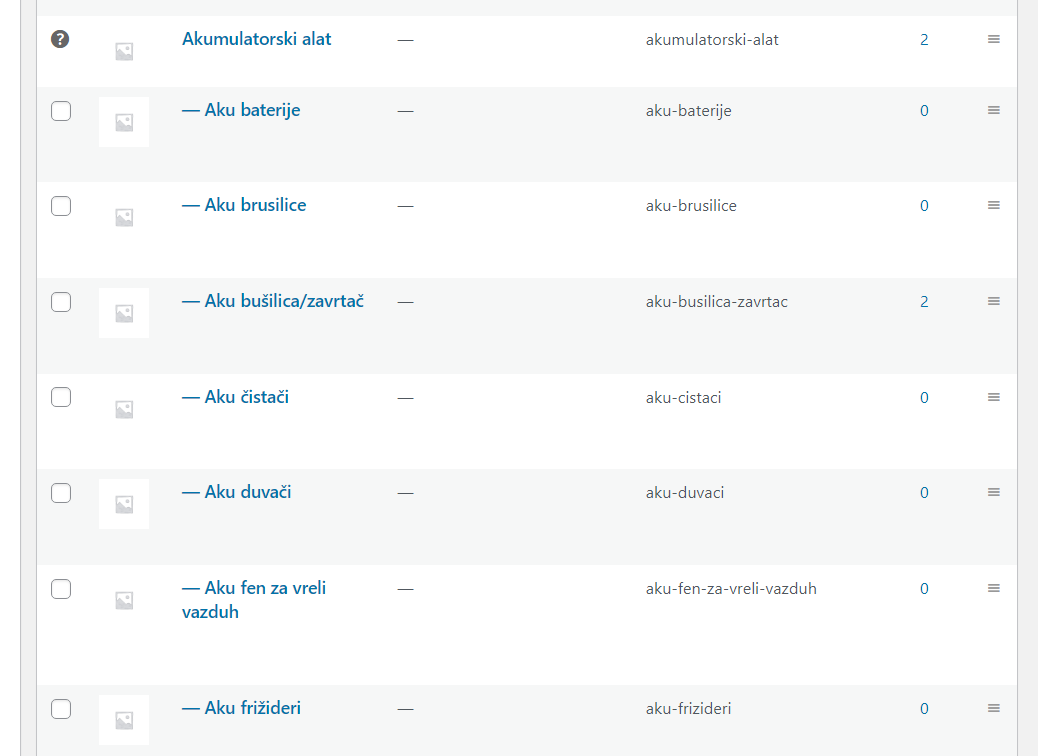Click drag handle for Aku frižideri row
Viewport: 1038px width, 756px height.
pyautogui.click(x=994, y=708)
